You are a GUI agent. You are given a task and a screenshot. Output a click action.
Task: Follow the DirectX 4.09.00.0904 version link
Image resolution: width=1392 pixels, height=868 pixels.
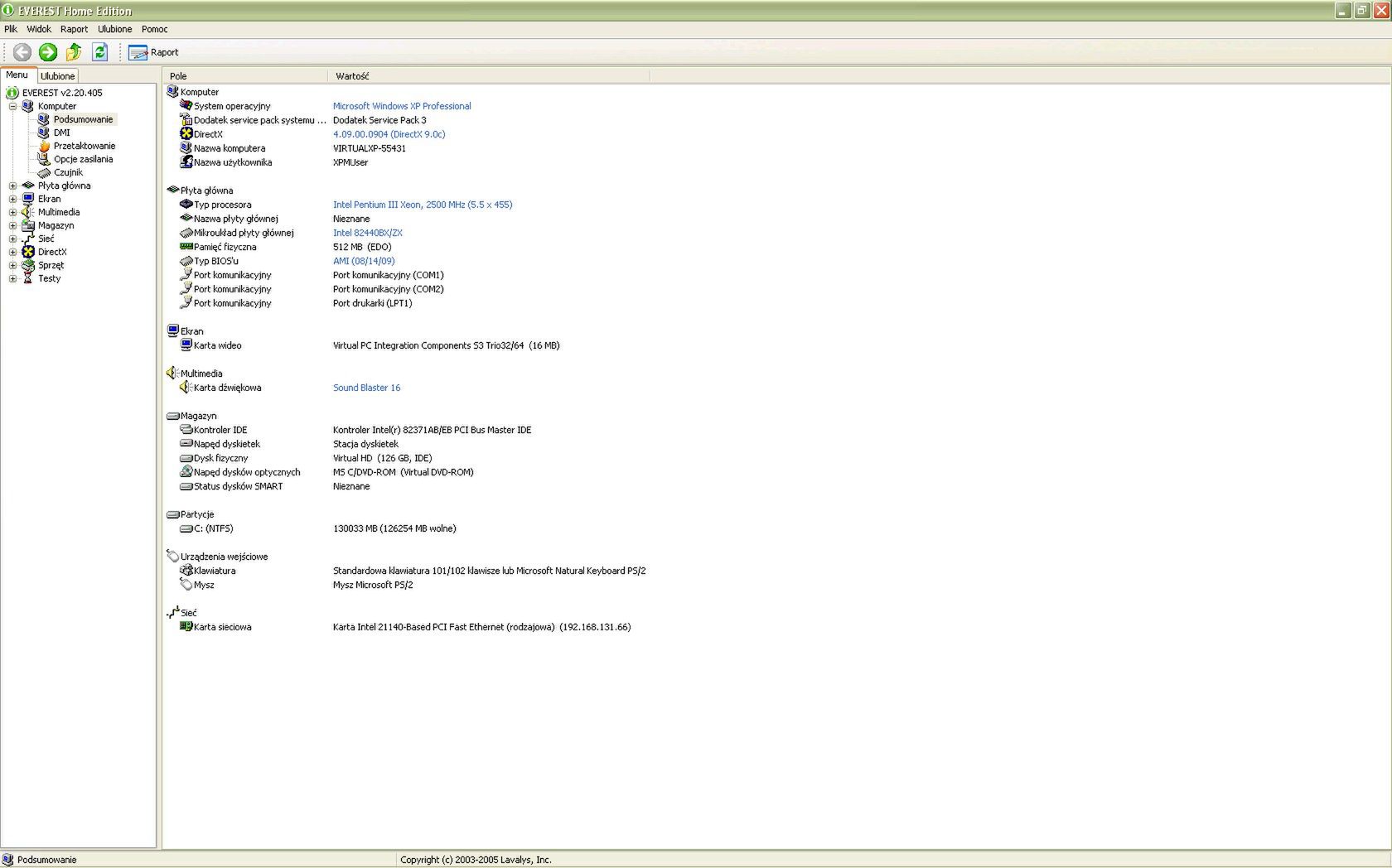pyautogui.click(x=389, y=134)
